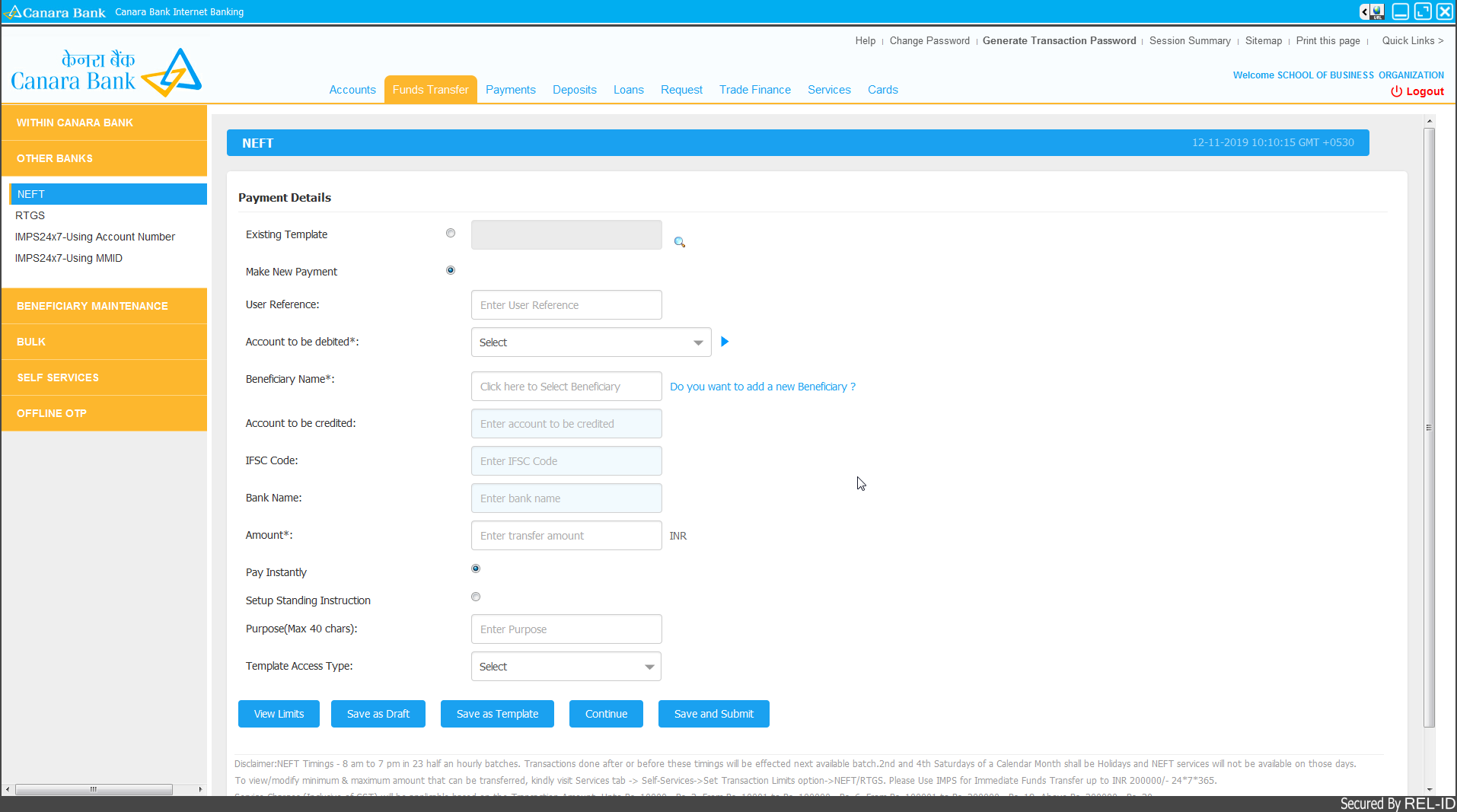This screenshot has height=812, width=1457.
Task: Go to the Services tab
Action: (829, 90)
